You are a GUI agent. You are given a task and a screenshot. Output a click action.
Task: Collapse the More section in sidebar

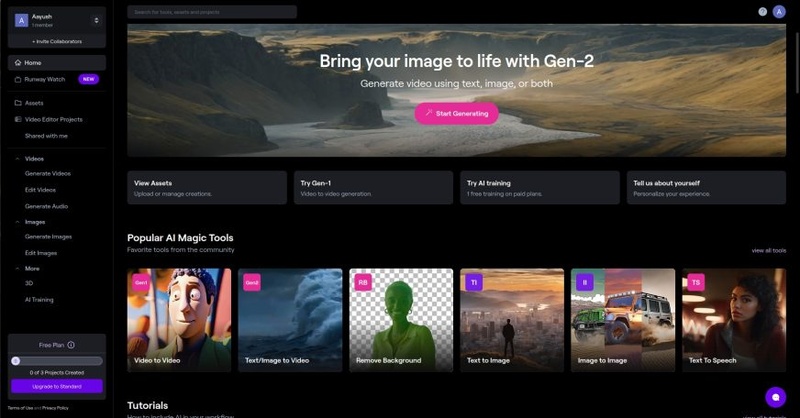17,268
